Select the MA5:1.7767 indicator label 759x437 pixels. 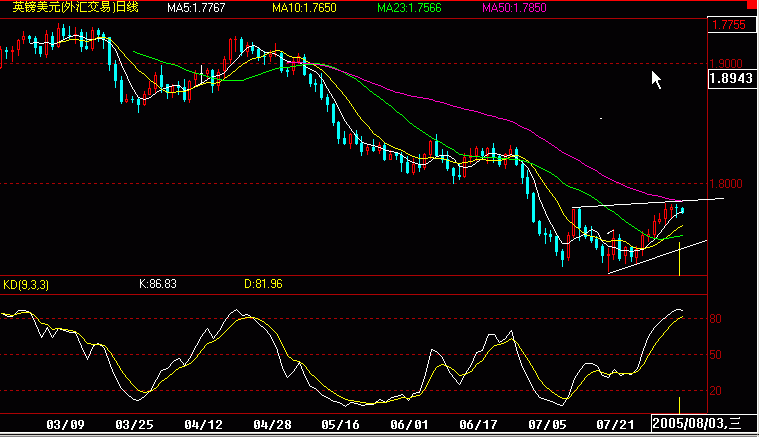[196, 8]
